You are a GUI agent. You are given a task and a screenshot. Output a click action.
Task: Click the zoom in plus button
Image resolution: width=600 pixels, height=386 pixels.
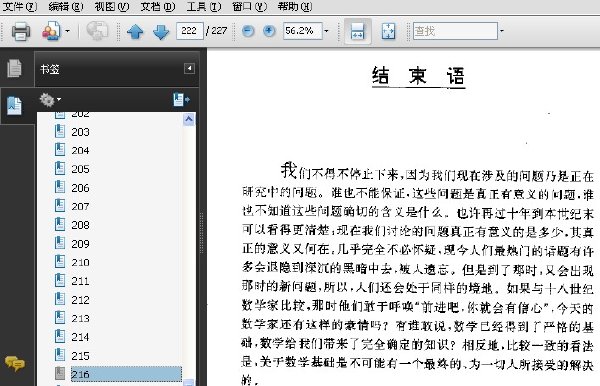pos(269,31)
